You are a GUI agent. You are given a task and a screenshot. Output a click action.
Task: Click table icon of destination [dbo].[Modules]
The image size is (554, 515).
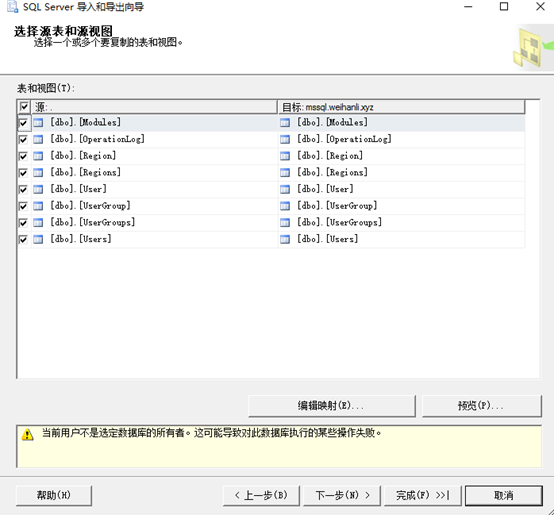[285, 123]
